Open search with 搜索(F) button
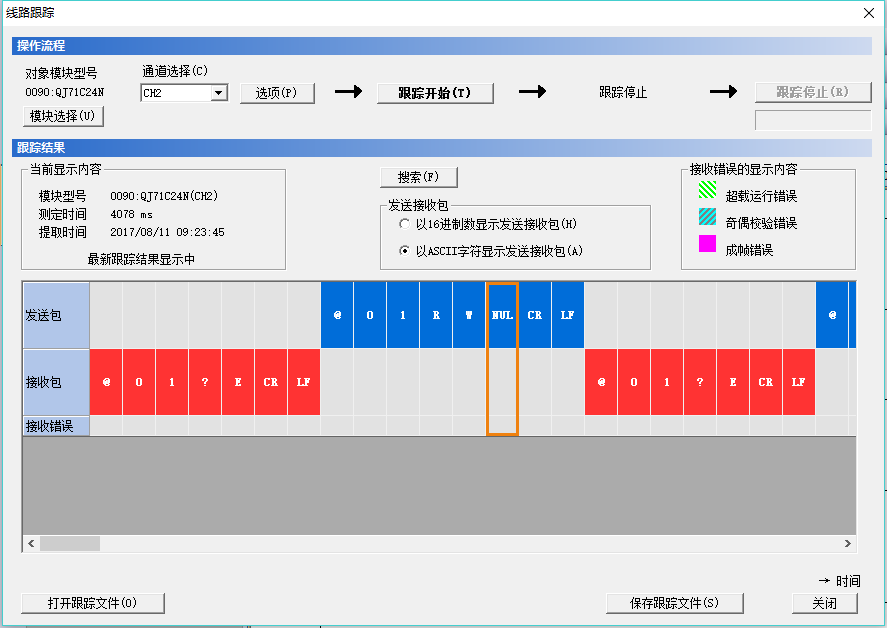The height and width of the screenshot is (628, 887). click(418, 177)
